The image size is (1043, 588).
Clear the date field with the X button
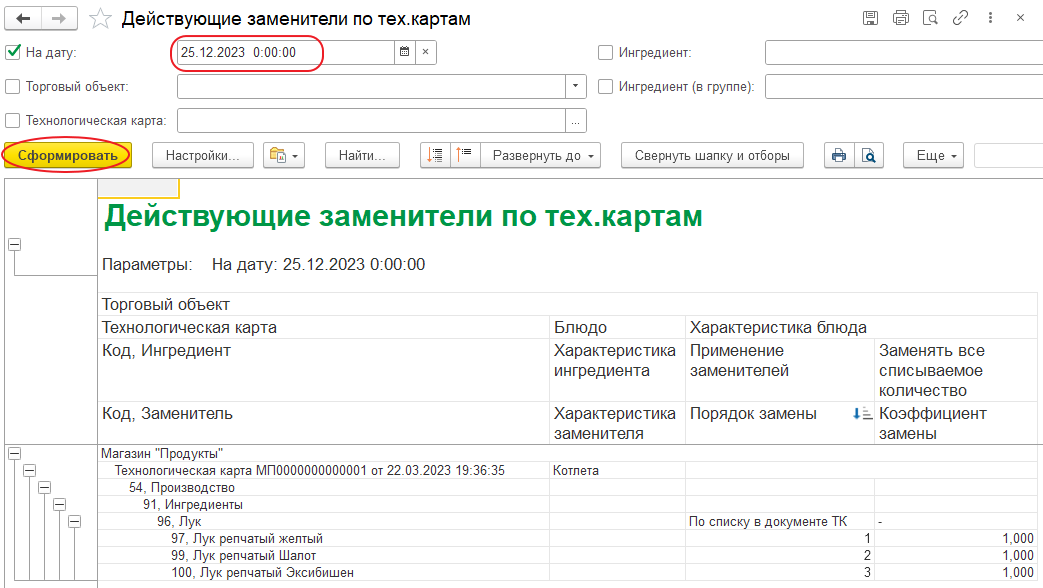click(x=425, y=53)
